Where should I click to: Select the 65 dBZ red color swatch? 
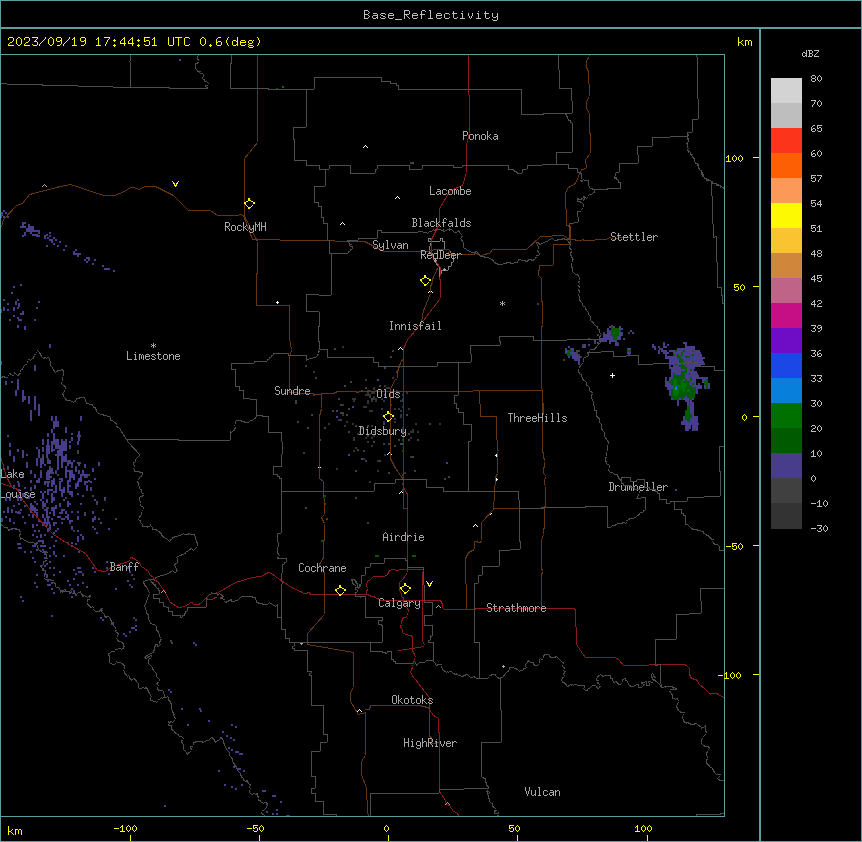786,141
